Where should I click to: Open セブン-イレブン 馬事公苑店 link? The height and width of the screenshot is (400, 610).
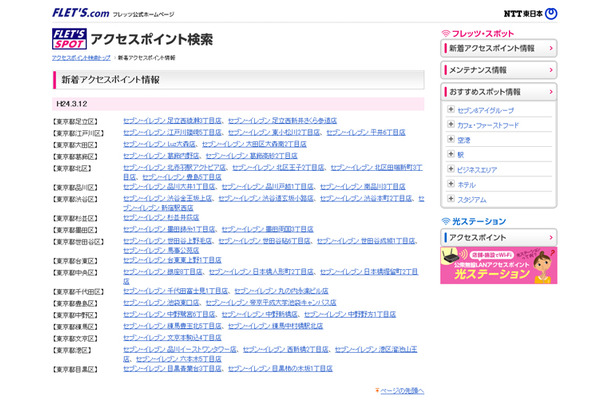click(161, 251)
